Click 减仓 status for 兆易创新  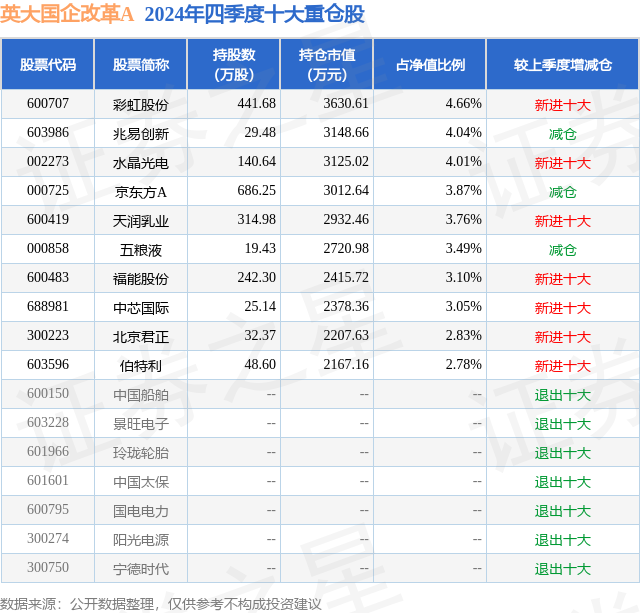563,134
